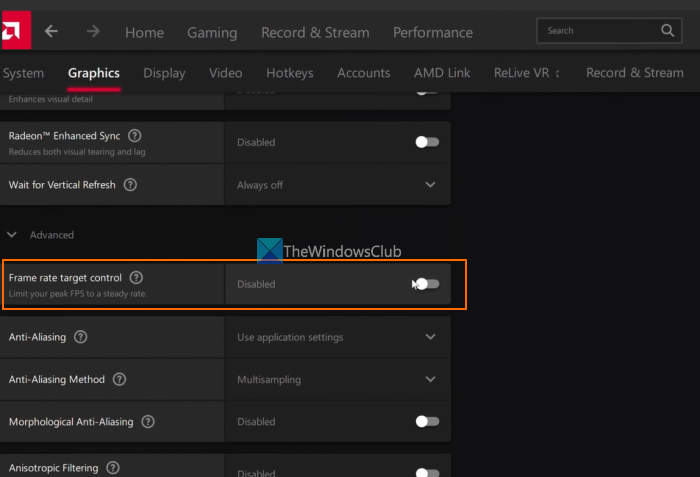Open help icon next to Anti-Aliasing

[x=80, y=337]
